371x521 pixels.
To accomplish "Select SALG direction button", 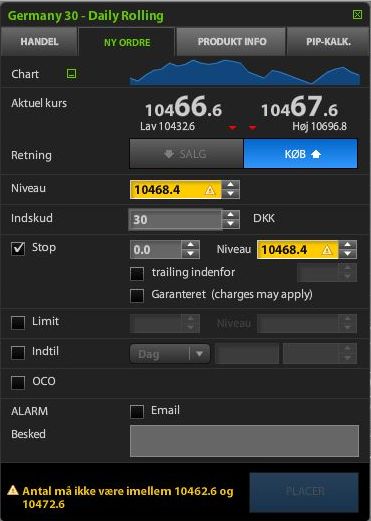I will [x=186, y=154].
